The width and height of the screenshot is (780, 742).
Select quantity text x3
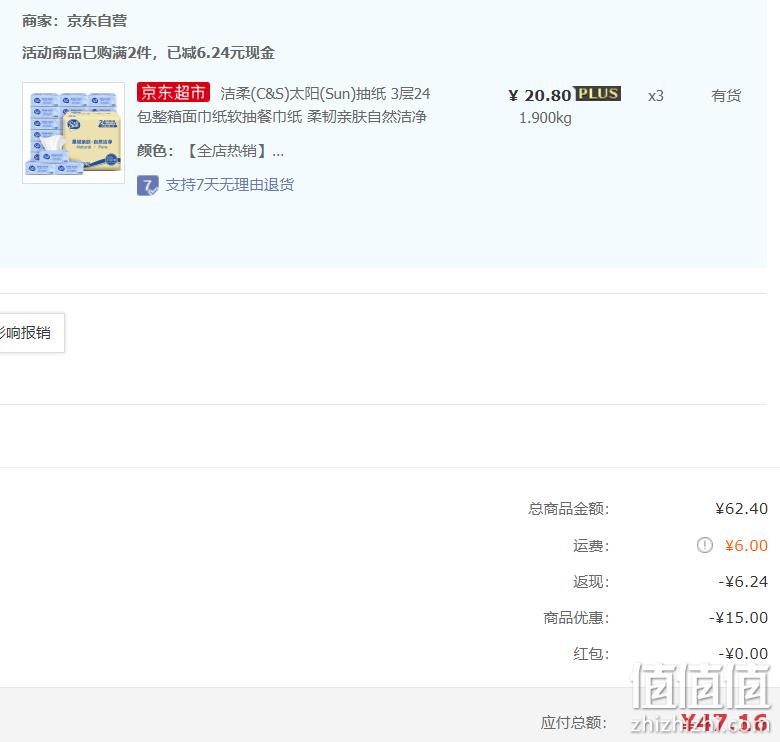tap(656, 95)
